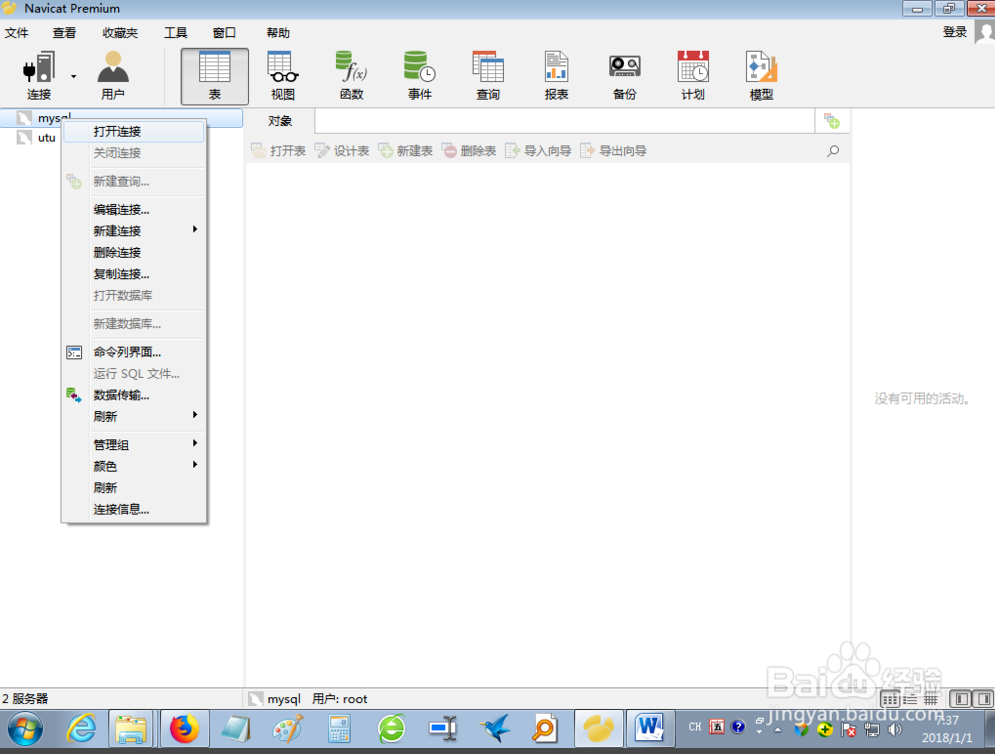Viewport: 995px width, 754px height.
Task: Open the Report (报表) icon
Action: tap(557, 76)
